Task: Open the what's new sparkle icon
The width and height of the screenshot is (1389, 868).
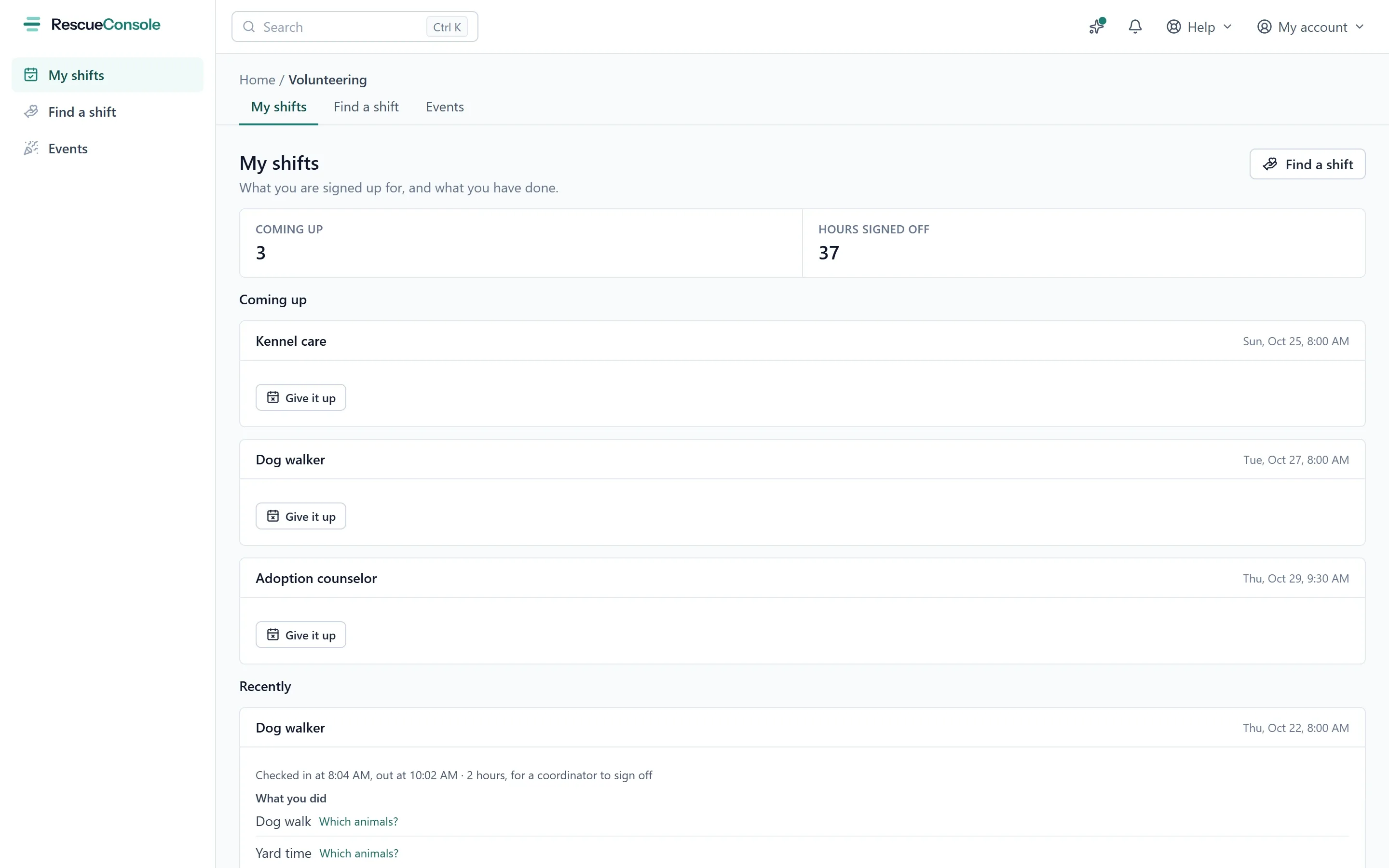Action: click(1097, 27)
